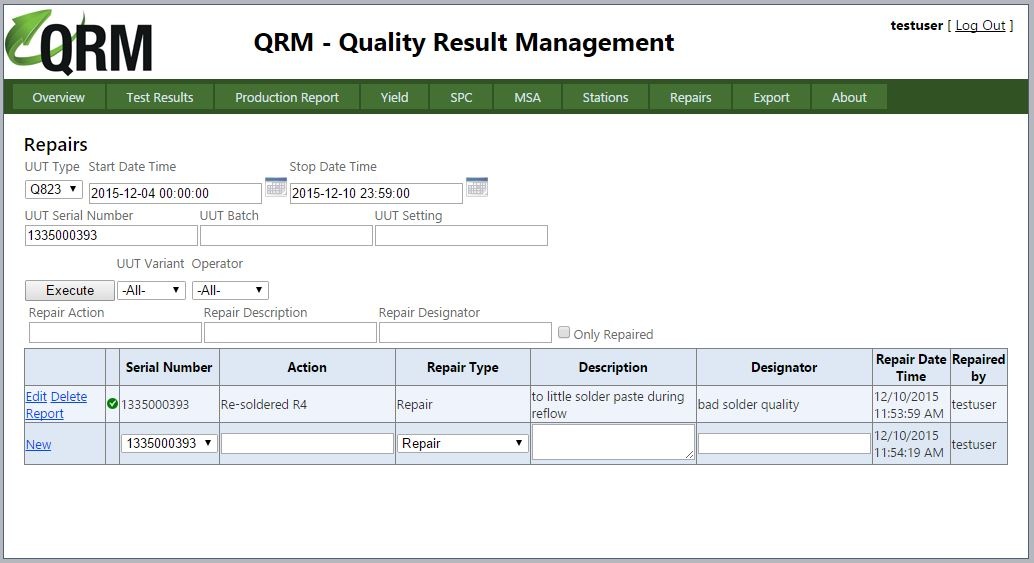Click the Start Date Time input field
This screenshot has width=1034, height=563.
coord(175,193)
